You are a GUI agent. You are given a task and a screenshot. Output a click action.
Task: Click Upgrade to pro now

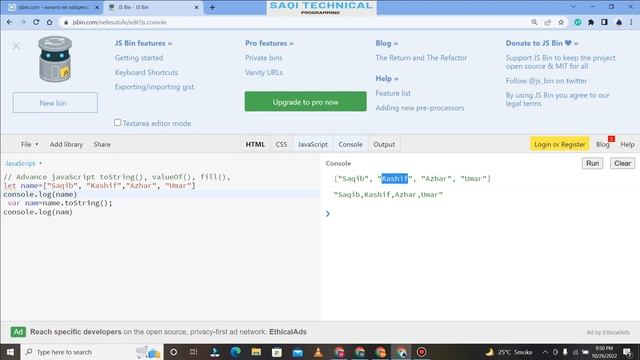[306, 102]
